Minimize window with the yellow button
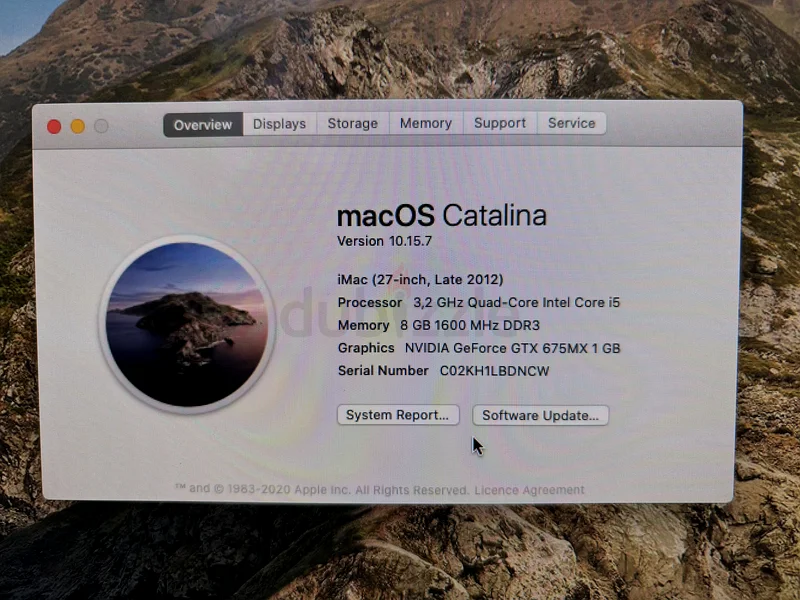Image resolution: width=800 pixels, height=600 pixels. [x=78, y=126]
